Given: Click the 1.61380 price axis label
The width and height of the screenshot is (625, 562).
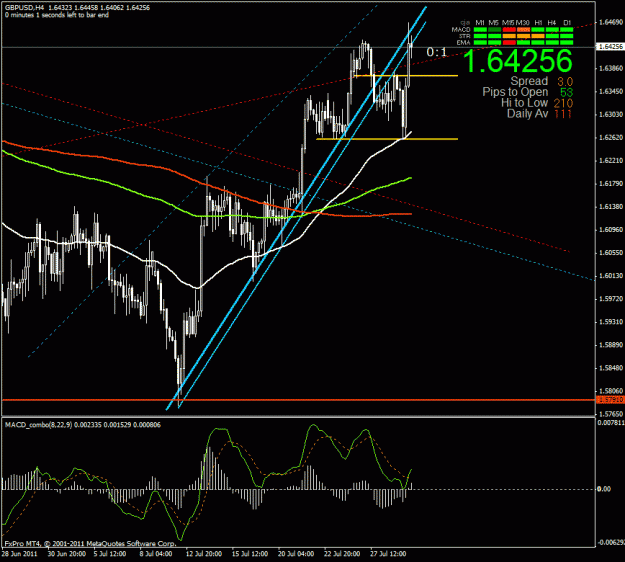Looking at the screenshot, I should 611,207.
